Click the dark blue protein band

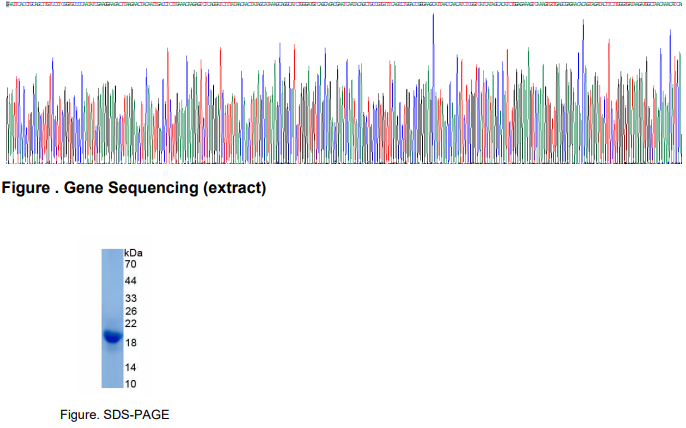(112, 337)
